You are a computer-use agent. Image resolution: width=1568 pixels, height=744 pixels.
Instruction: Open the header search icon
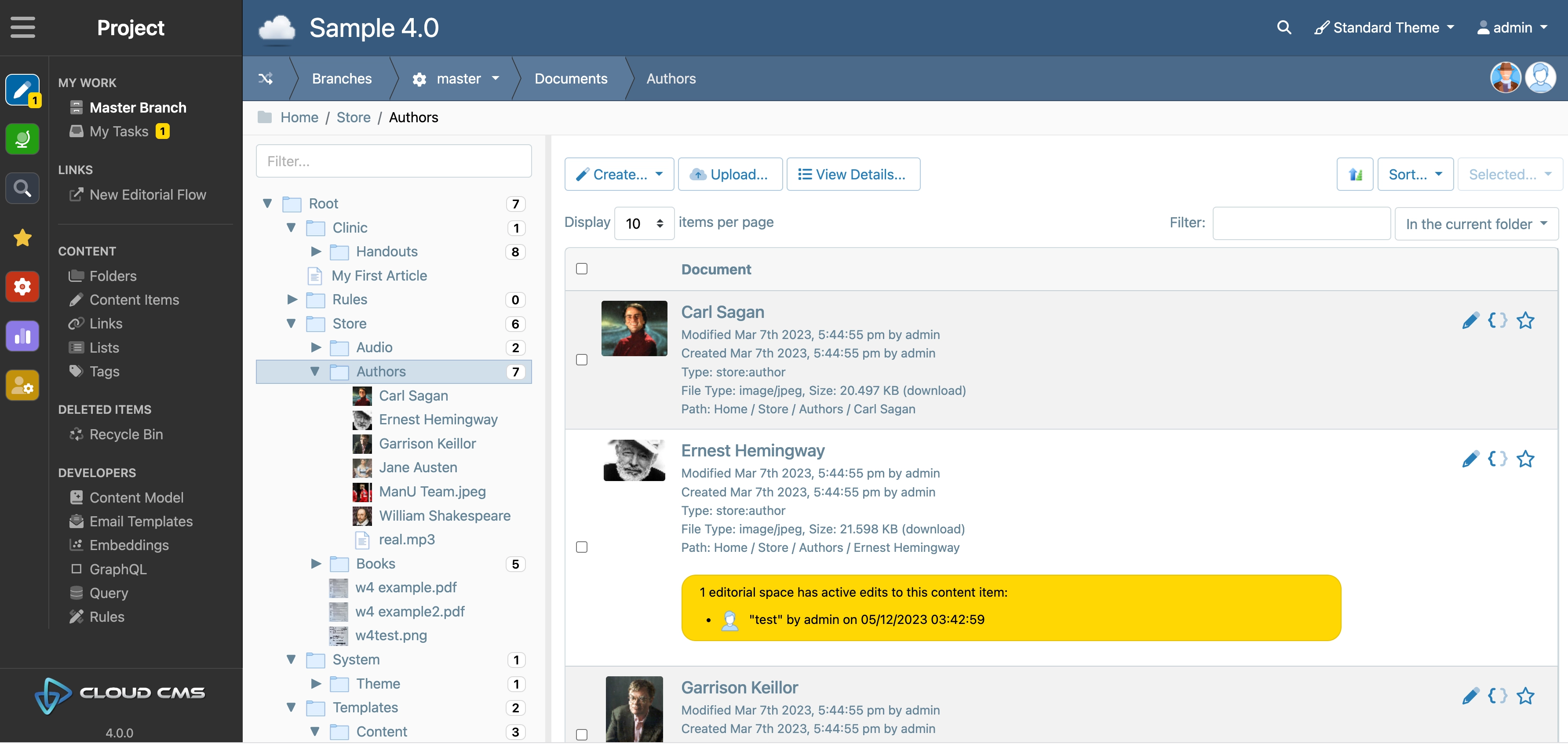(x=1283, y=27)
